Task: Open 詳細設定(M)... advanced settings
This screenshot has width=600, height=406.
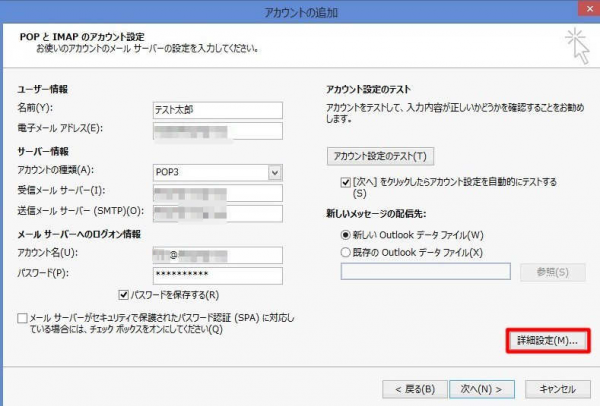Action: pyautogui.click(x=547, y=341)
